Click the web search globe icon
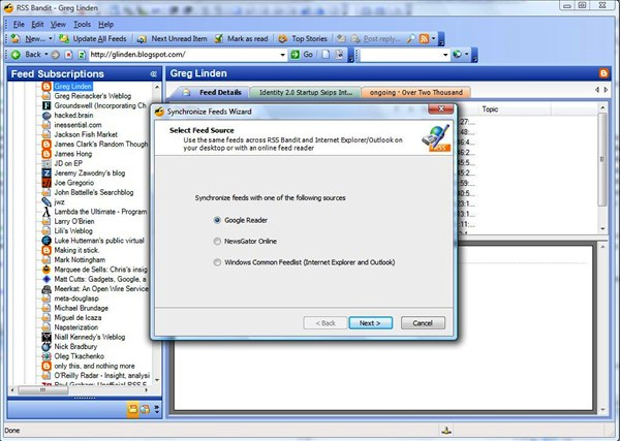 point(457,55)
